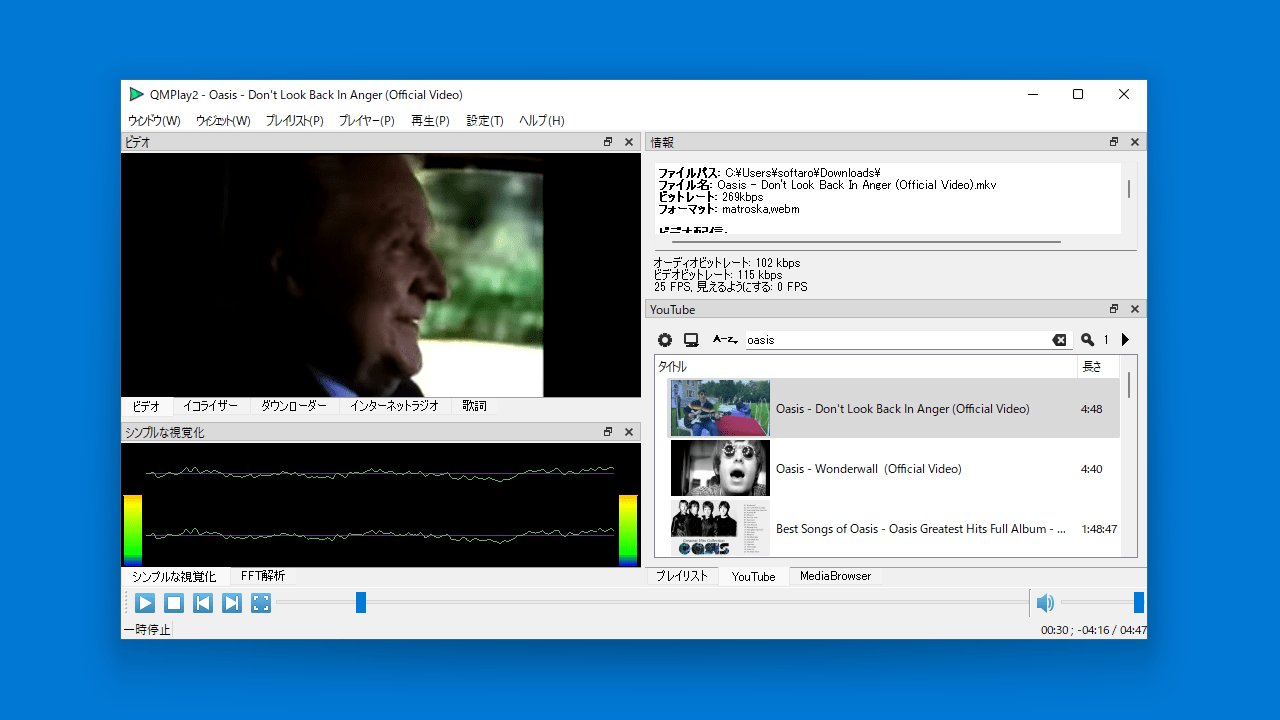Click the 一時停止 status text

147,630
